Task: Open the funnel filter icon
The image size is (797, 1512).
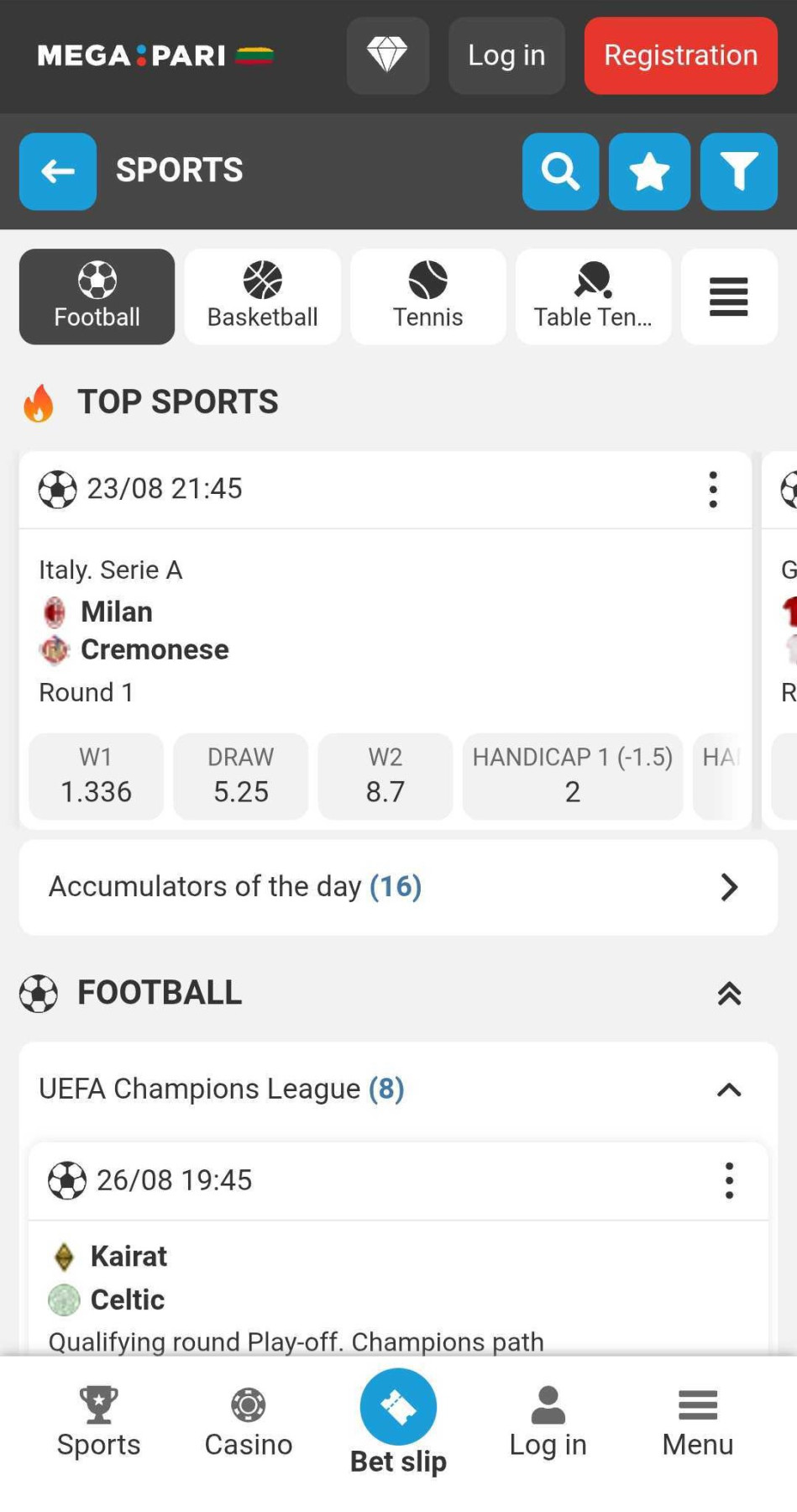Action: click(738, 171)
